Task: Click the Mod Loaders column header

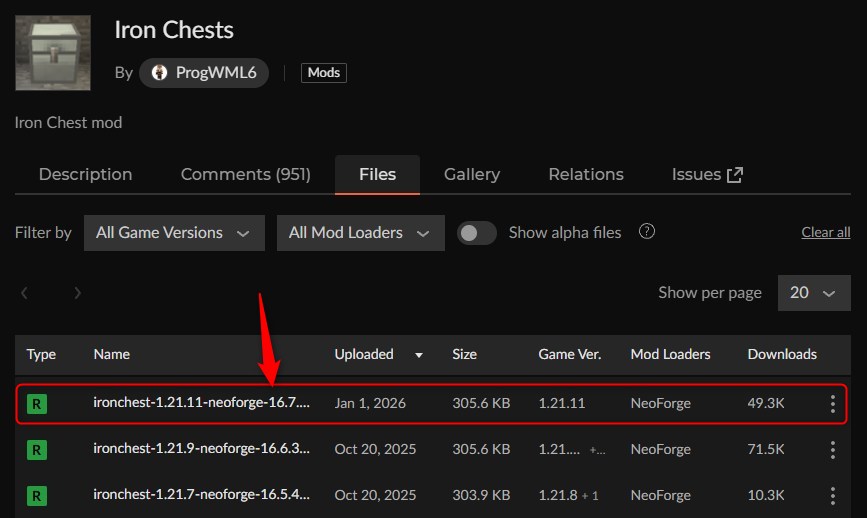Action: tap(670, 354)
